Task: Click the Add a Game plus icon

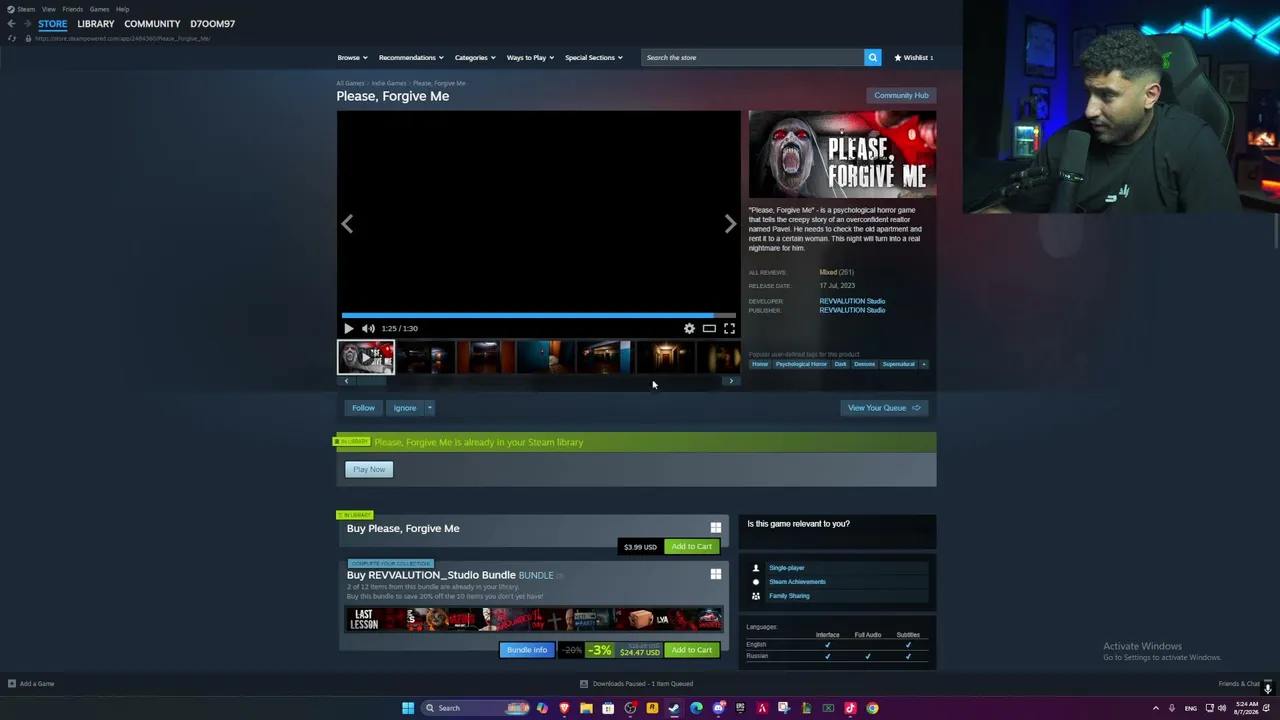Action: [11, 684]
